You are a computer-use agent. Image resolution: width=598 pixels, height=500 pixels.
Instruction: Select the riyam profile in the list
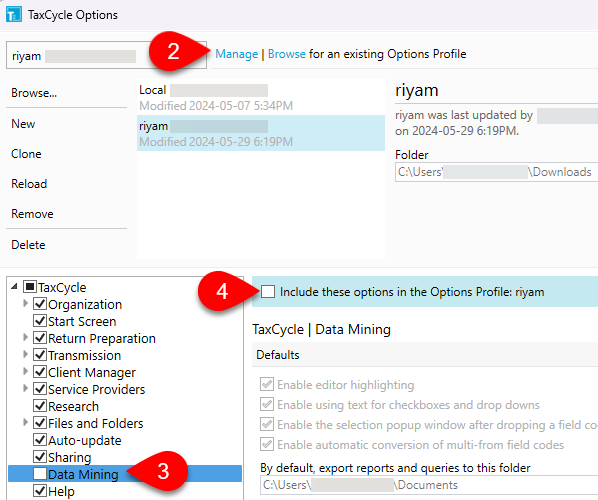[x=261, y=133]
